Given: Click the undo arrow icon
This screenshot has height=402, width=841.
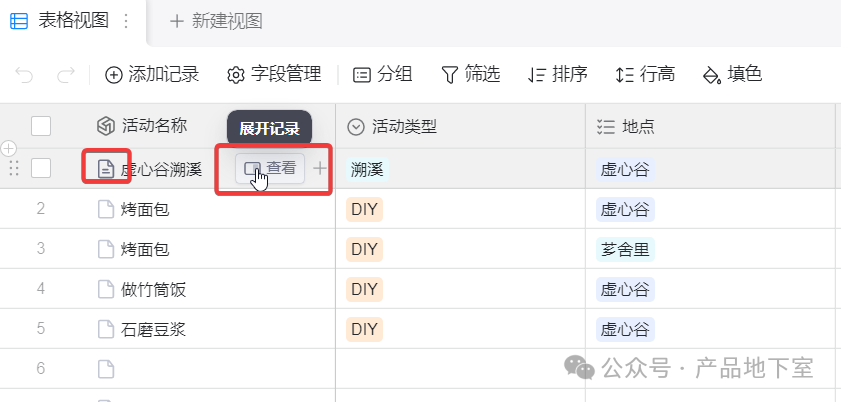Looking at the screenshot, I should pos(25,74).
